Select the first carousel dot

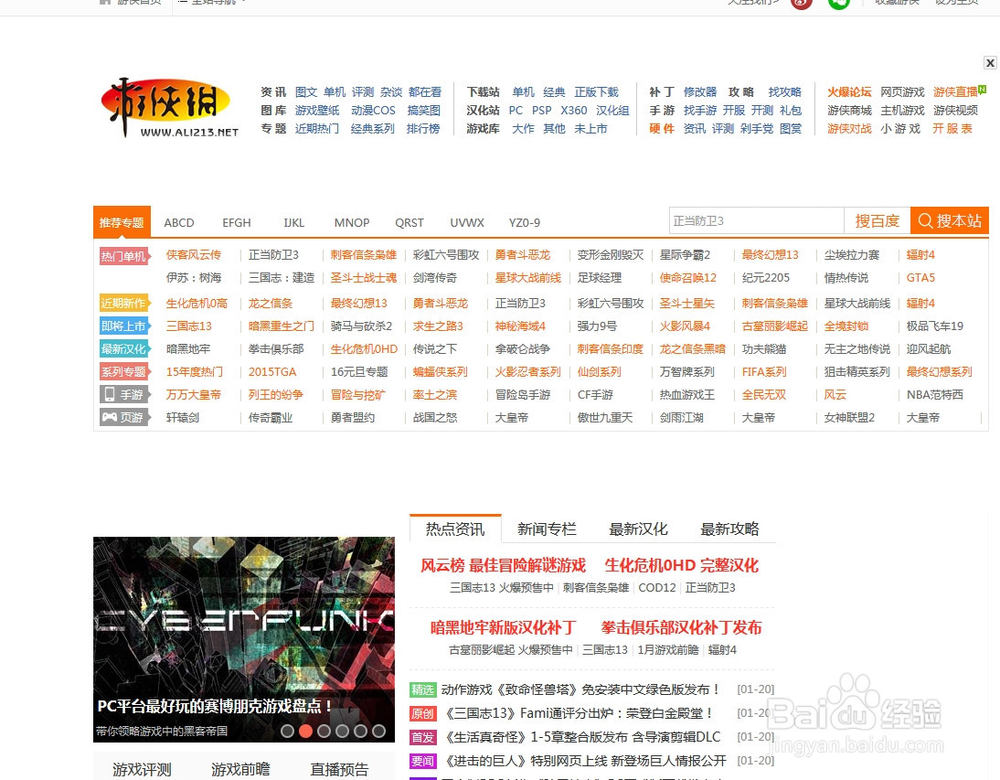coord(288,731)
